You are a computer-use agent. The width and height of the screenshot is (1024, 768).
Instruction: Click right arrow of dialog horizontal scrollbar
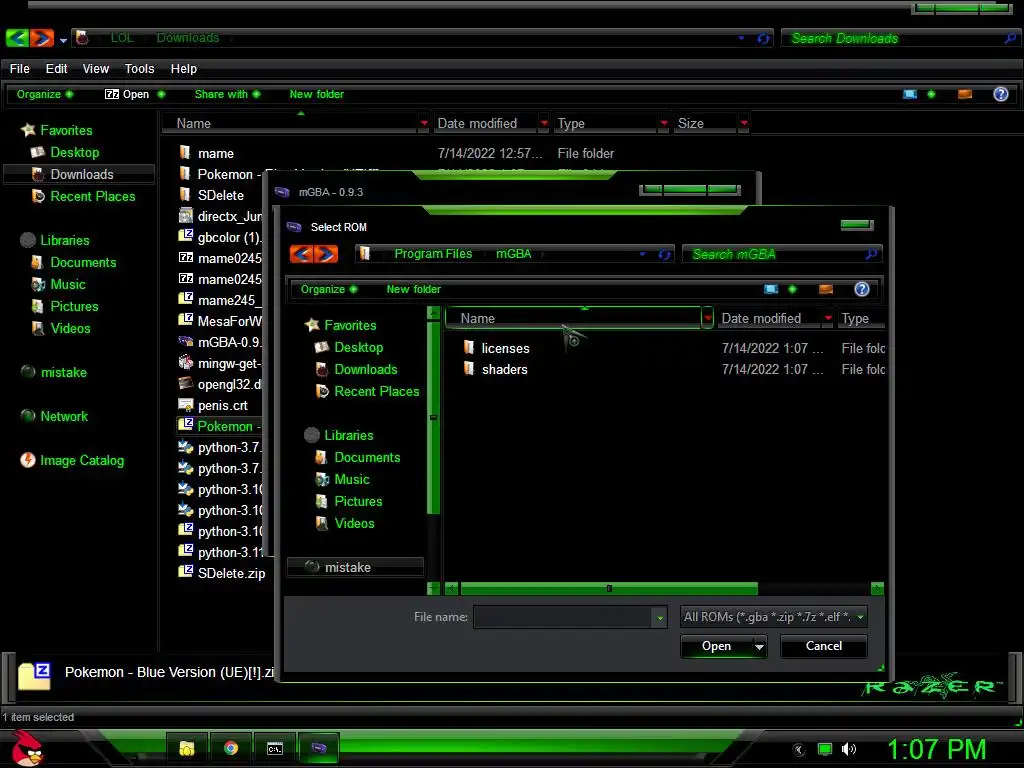[877, 588]
